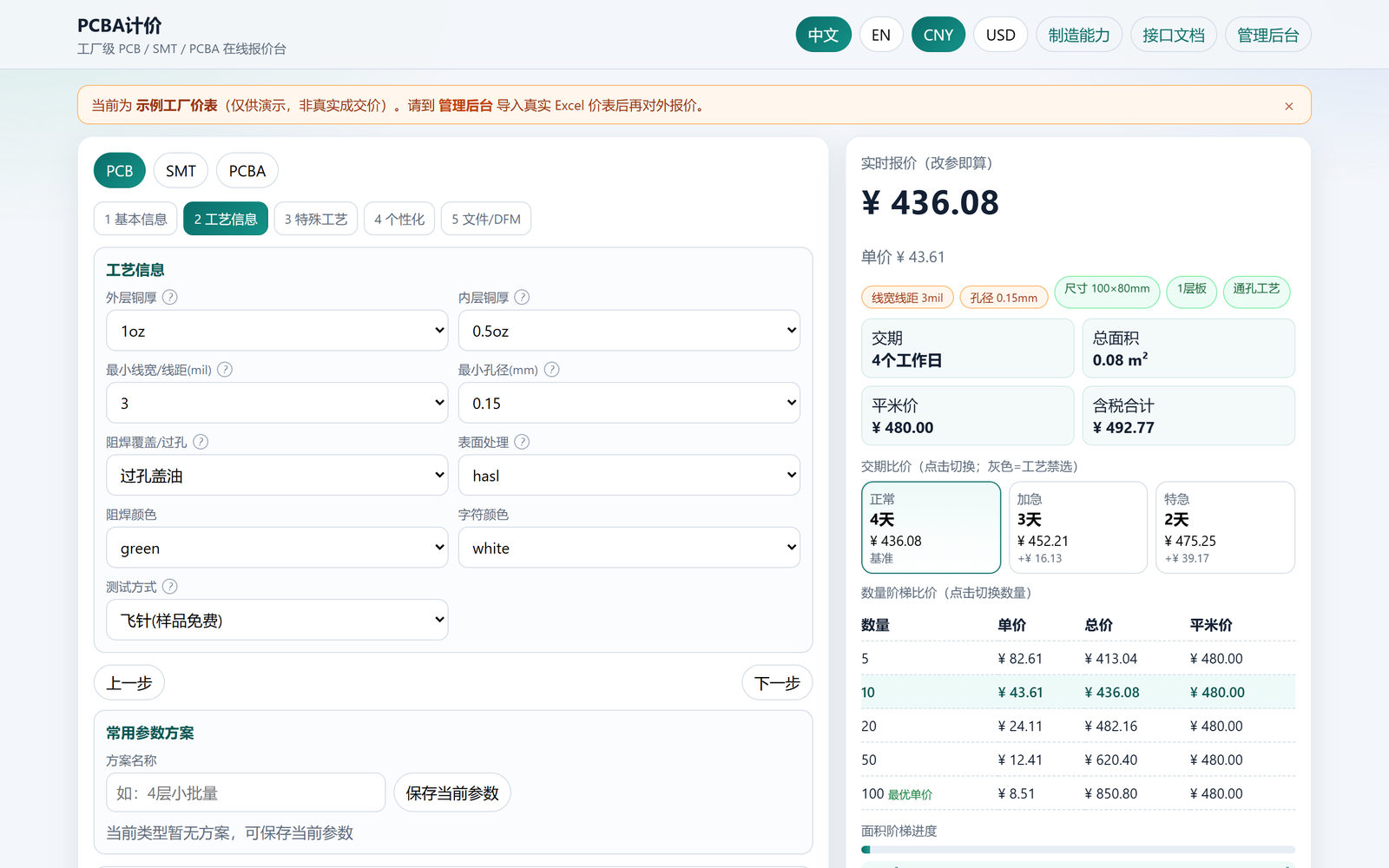
Task: Open help icon beside 内层铜厚
Action: (x=522, y=297)
